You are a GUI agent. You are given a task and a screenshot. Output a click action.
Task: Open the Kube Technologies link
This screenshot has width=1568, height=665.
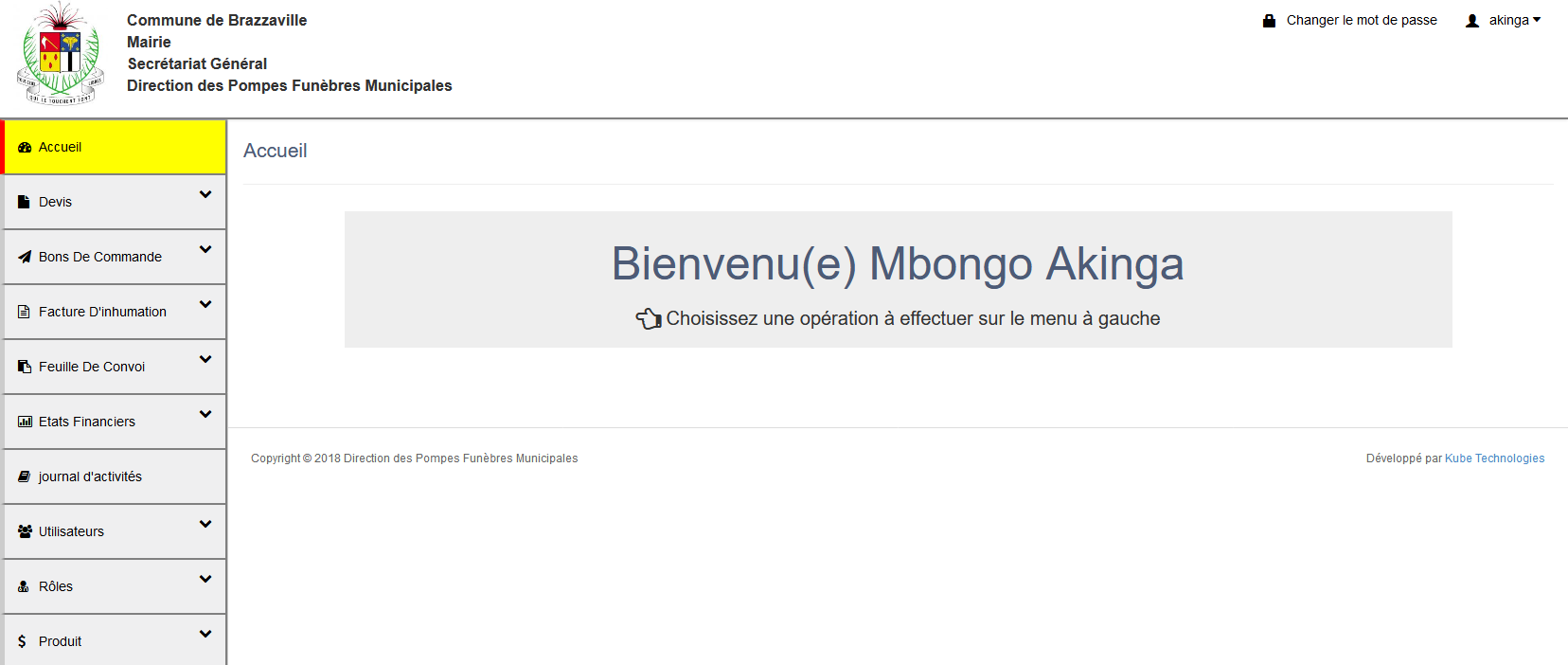(x=1494, y=458)
